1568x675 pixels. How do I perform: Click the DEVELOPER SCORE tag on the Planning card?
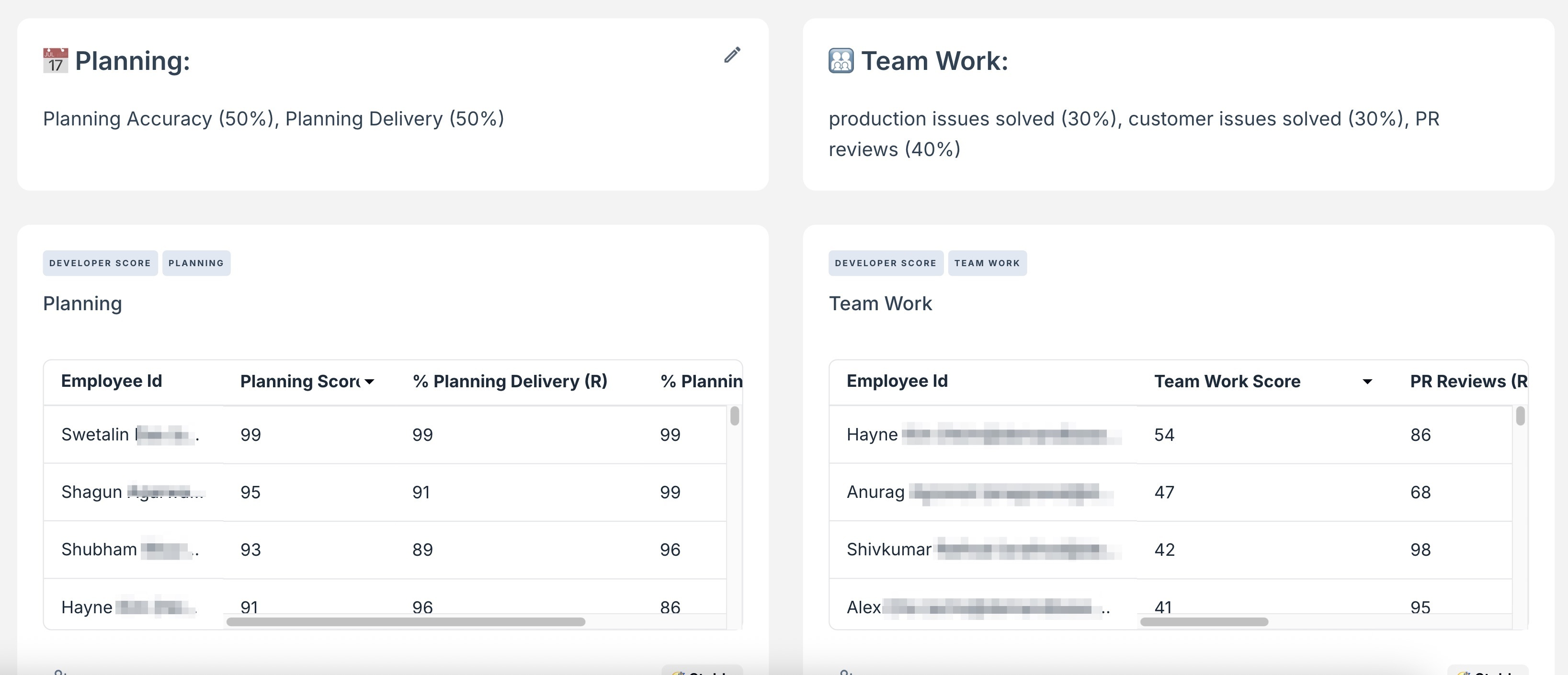[100, 263]
